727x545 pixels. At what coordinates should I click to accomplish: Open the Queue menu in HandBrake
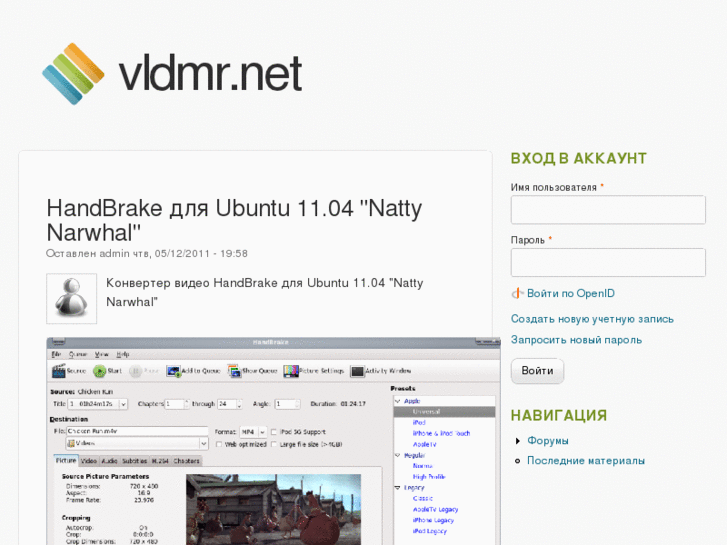point(77,354)
